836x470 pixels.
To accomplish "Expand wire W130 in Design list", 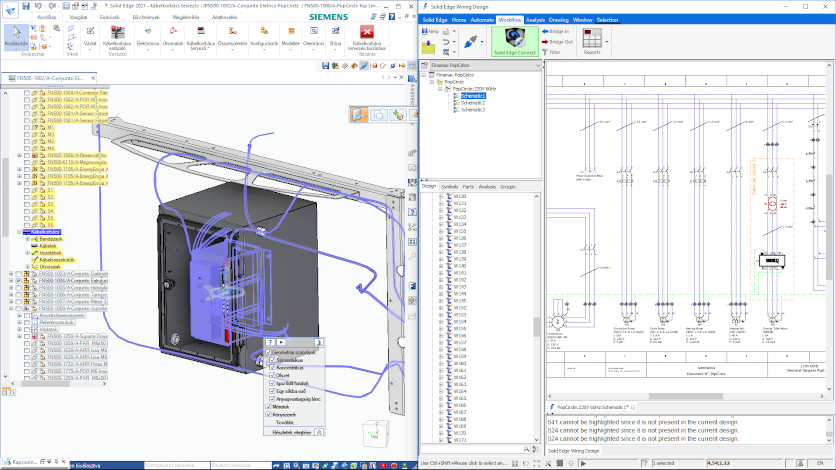I will click(x=441, y=196).
